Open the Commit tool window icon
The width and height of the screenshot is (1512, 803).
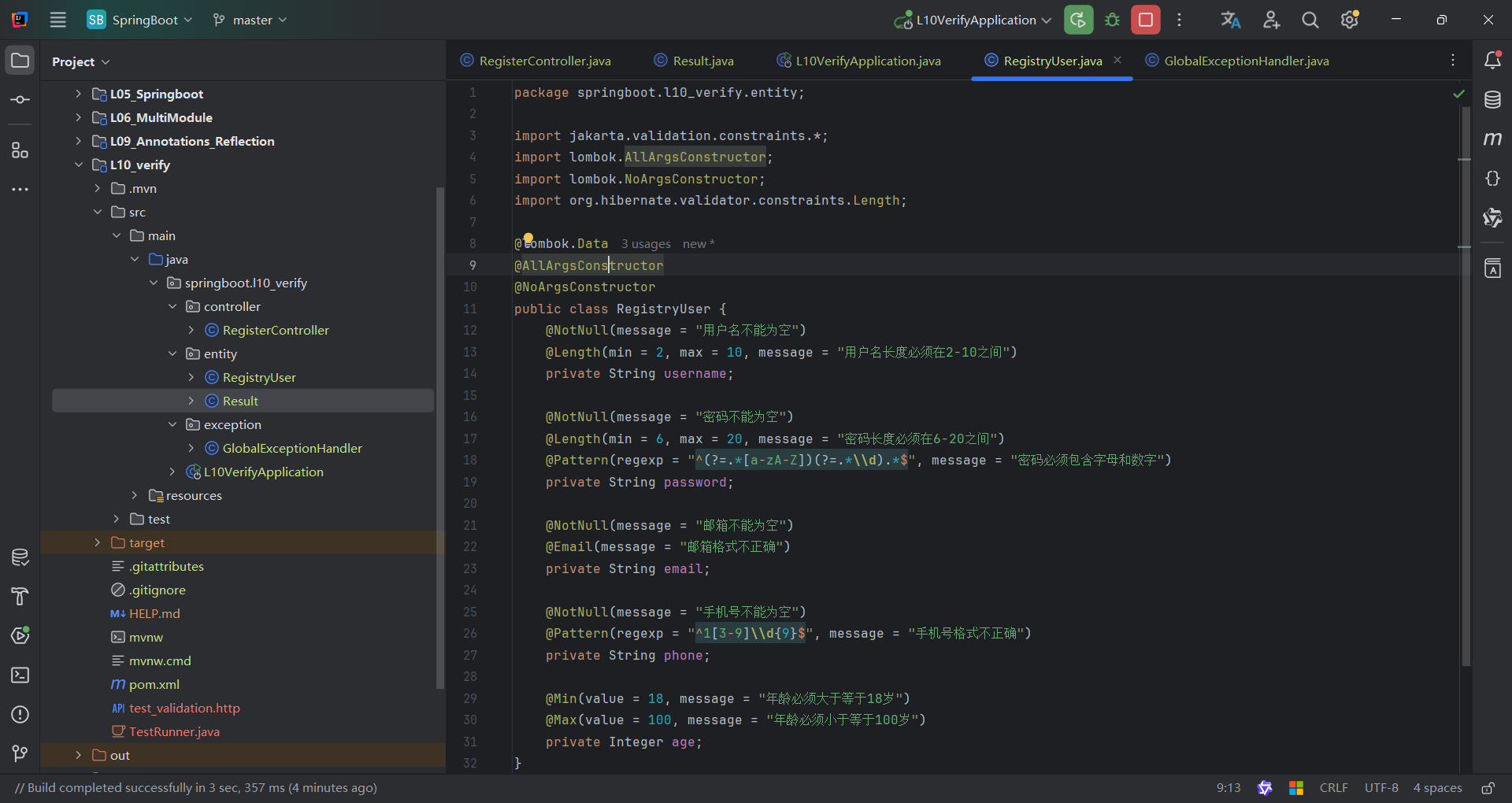coord(20,100)
